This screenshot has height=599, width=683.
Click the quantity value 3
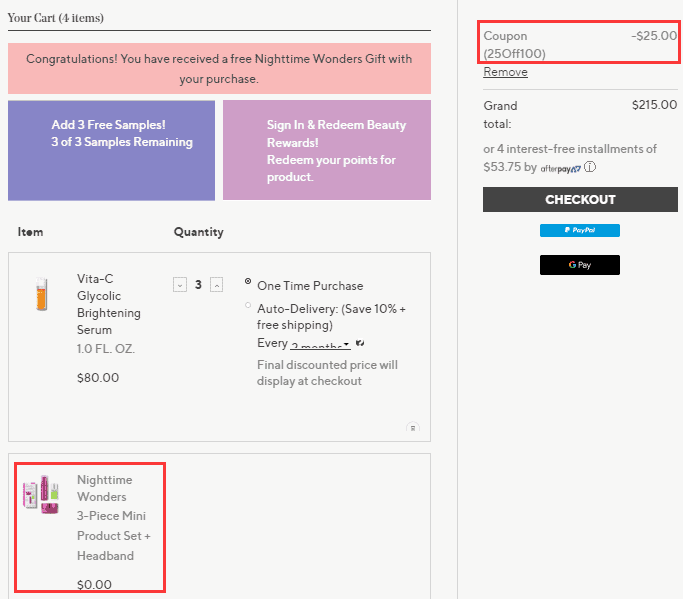tap(198, 285)
